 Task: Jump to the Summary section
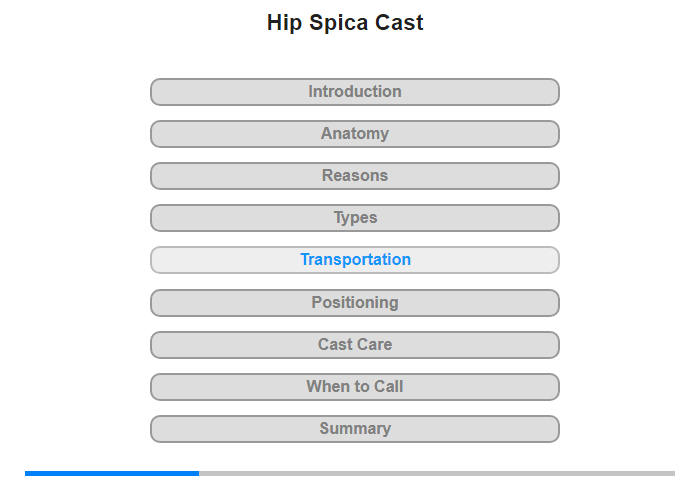[355, 429]
